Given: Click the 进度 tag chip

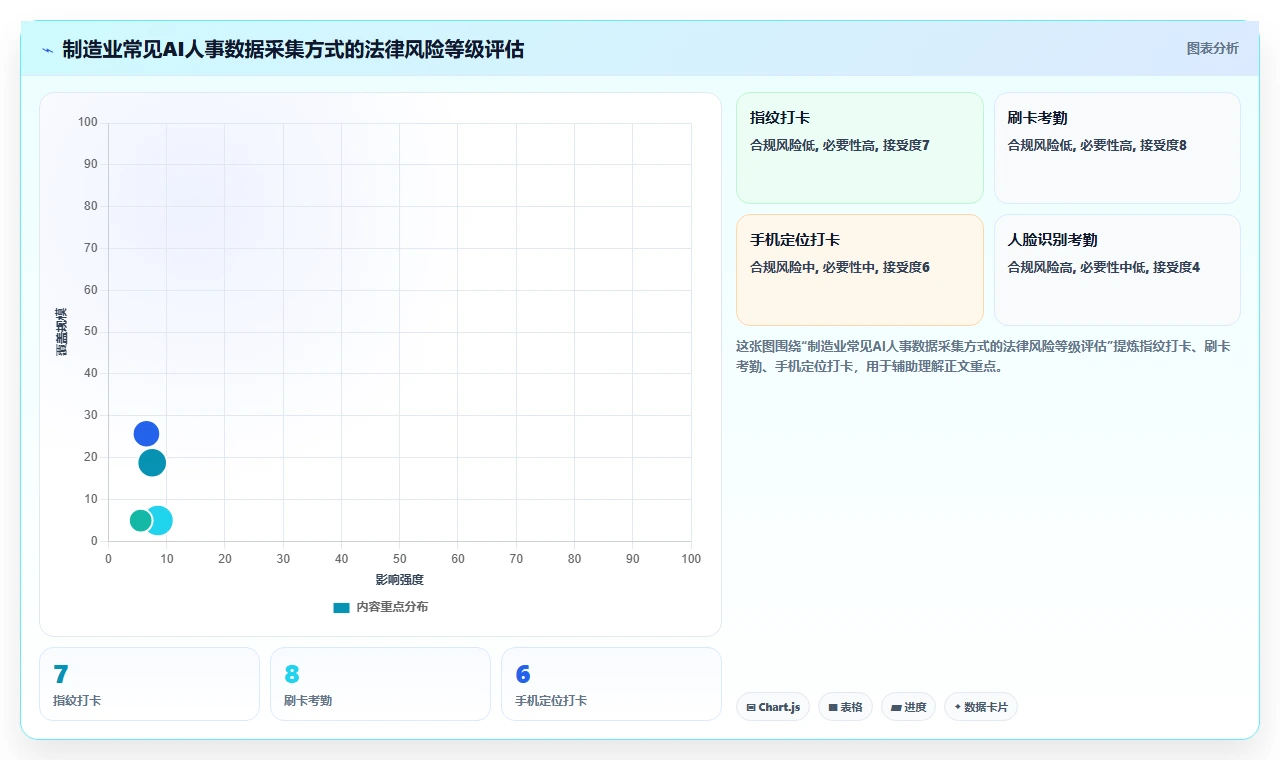Looking at the screenshot, I should 908,707.
